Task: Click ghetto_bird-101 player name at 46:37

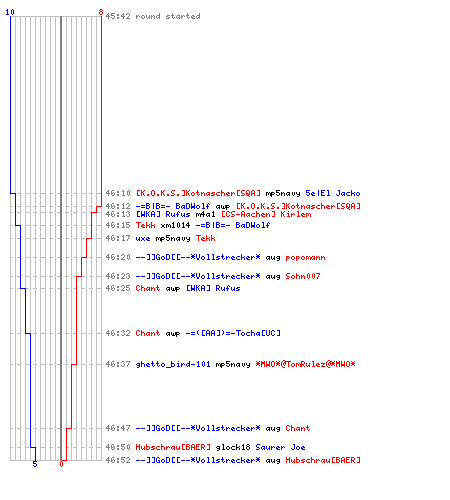Action: 173,364
